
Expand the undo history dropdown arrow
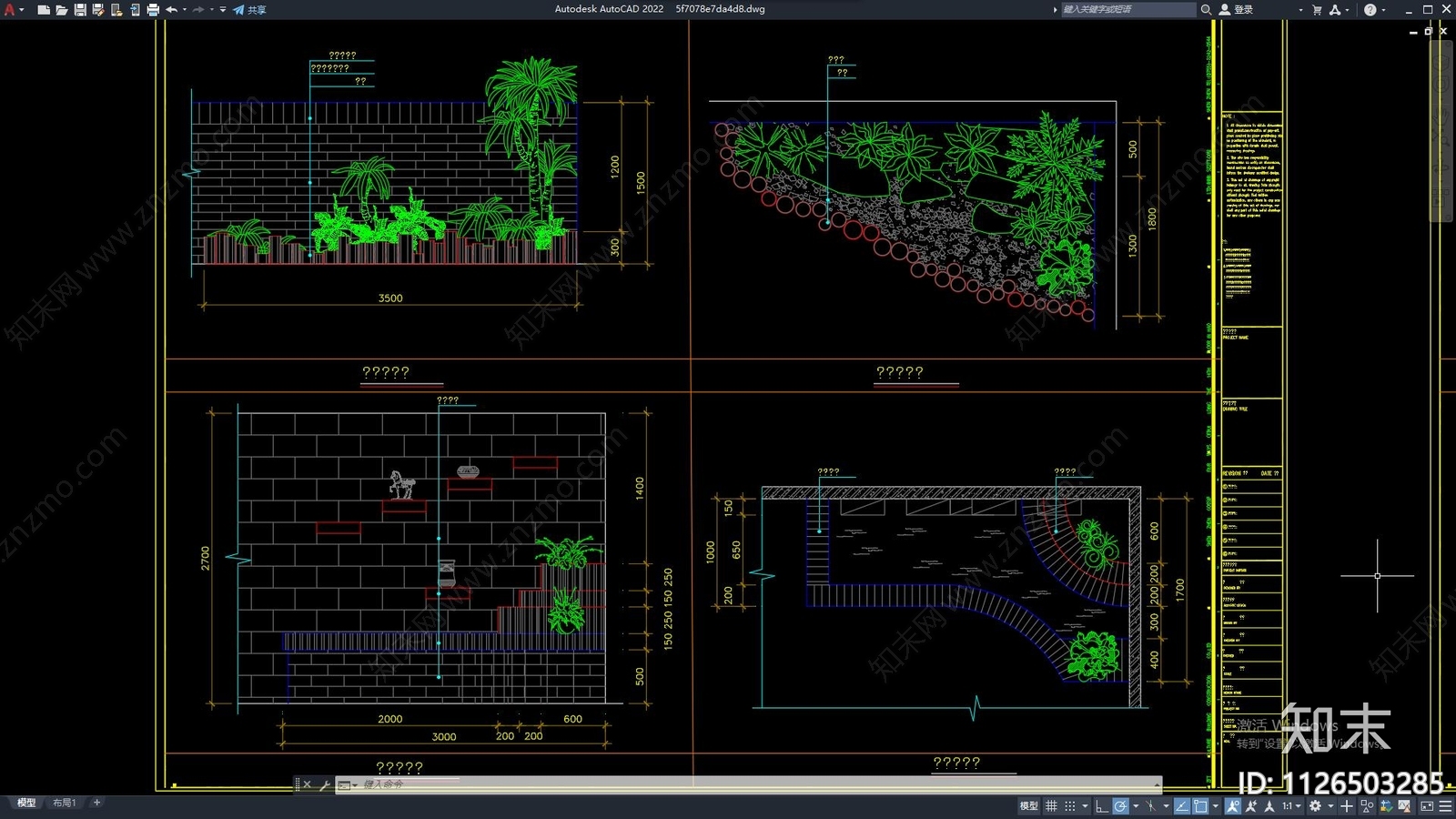[185, 10]
